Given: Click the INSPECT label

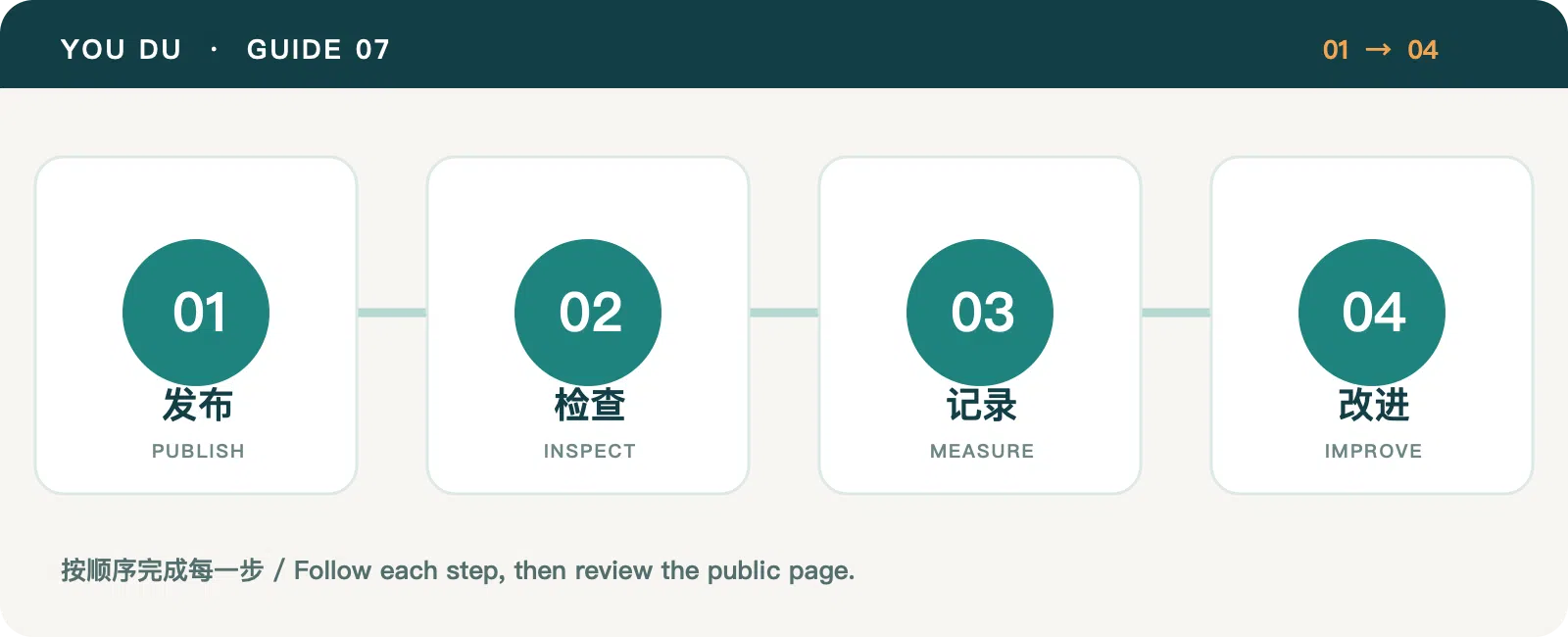Looking at the screenshot, I should tap(590, 451).
